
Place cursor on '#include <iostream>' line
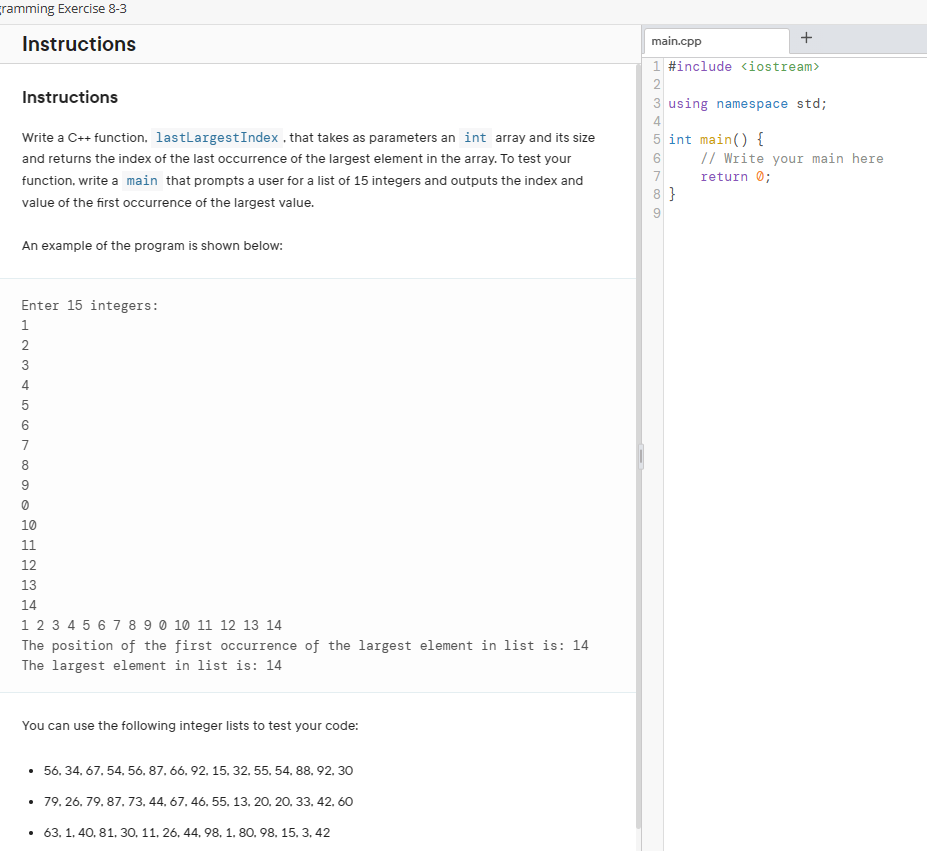coord(744,67)
